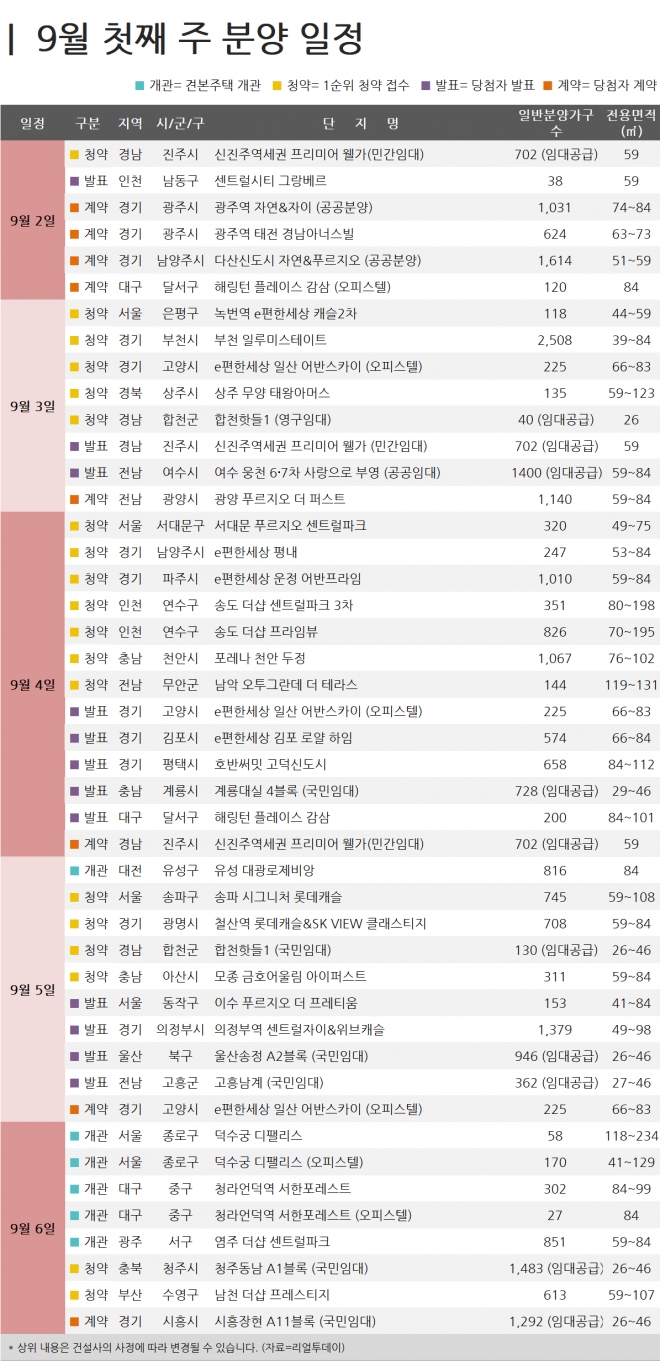Click 광주역 태전 경남아너스빌 entry
This screenshot has width=660, height=1361.
pyautogui.click(x=285, y=234)
